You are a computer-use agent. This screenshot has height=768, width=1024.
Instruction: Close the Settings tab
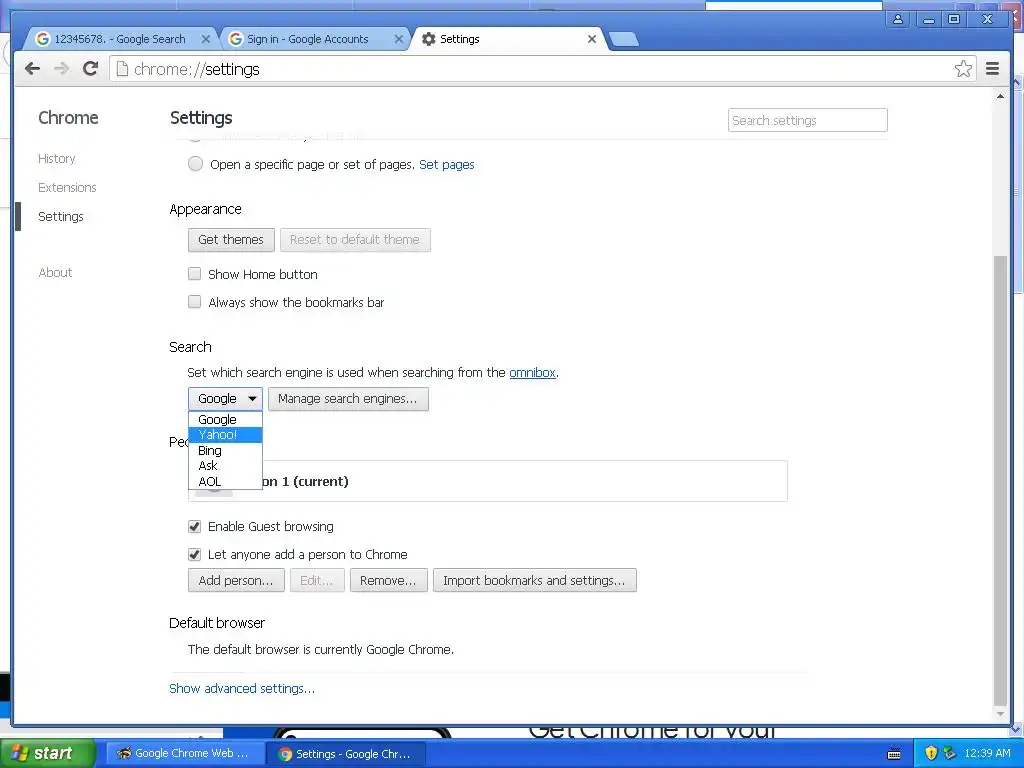coord(592,39)
